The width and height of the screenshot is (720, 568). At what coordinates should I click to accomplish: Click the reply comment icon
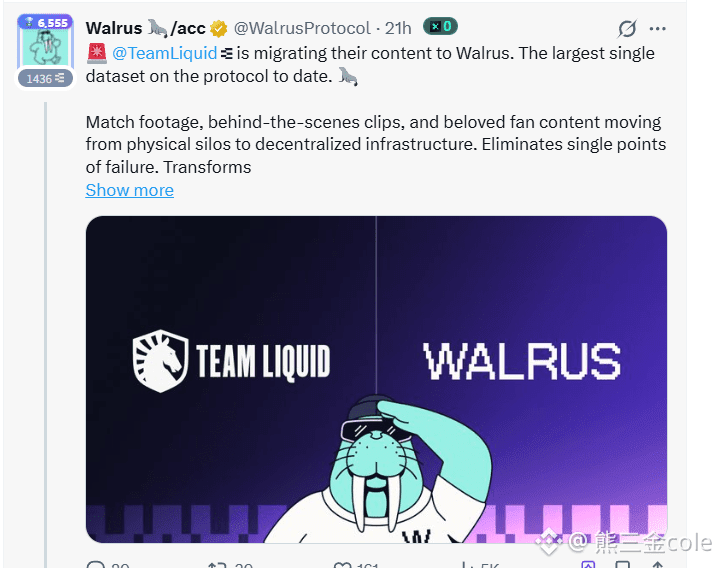tap(96, 564)
